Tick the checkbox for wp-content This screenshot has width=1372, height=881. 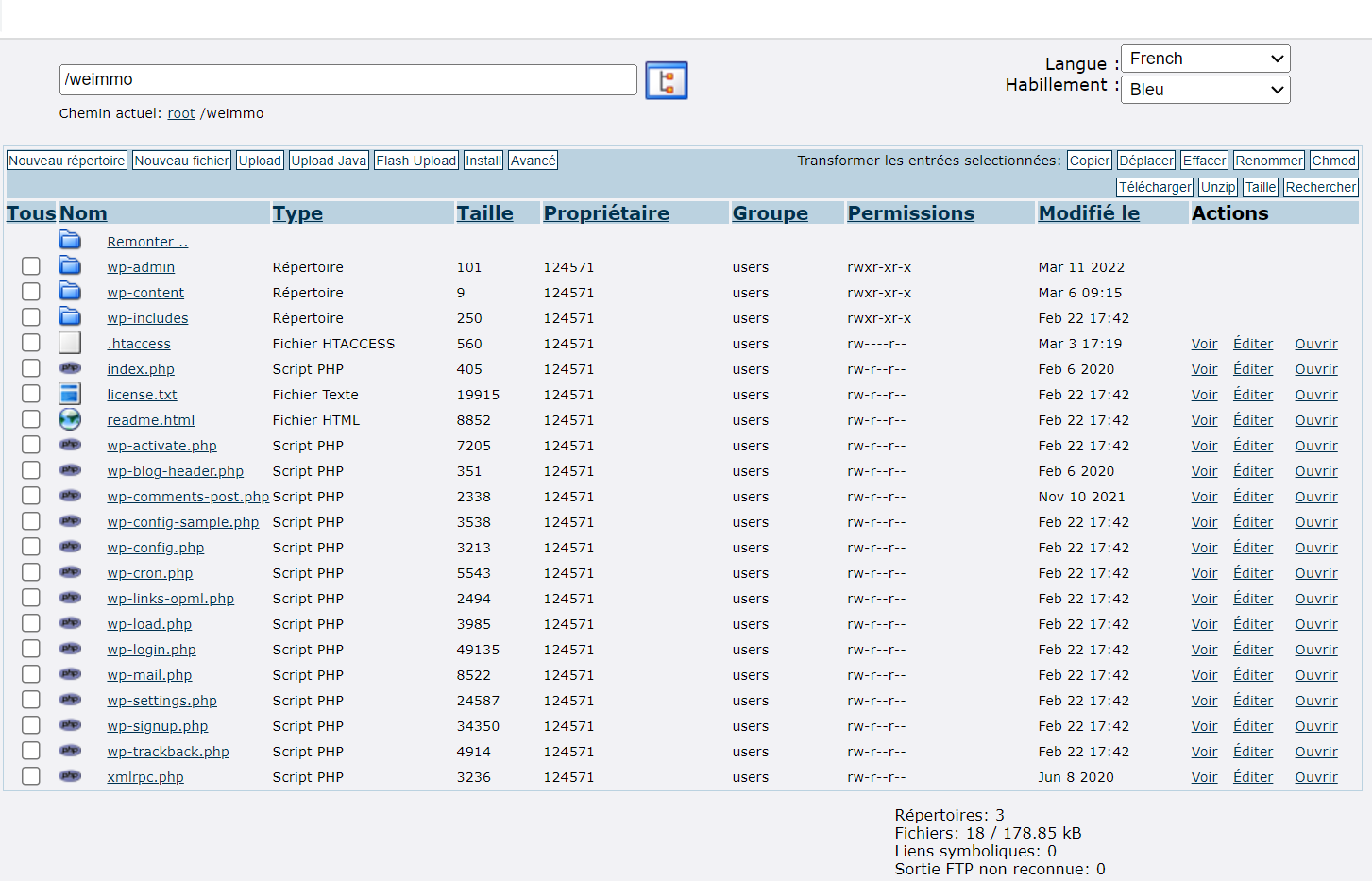click(x=31, y=292)
